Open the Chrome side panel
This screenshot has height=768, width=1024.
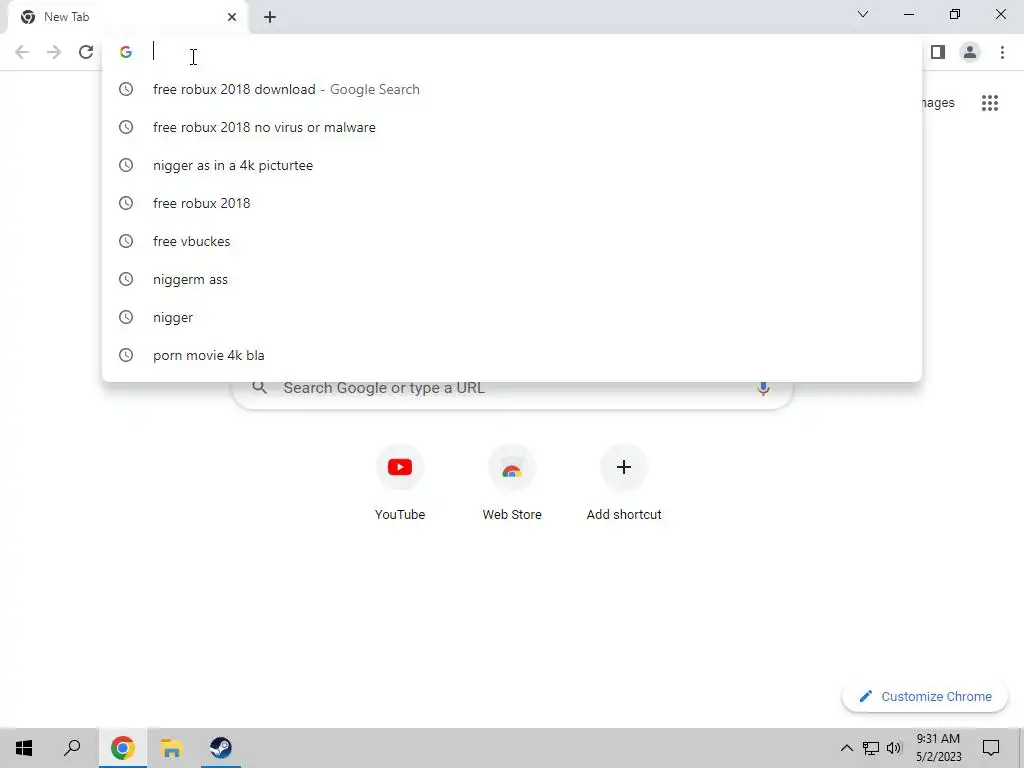tap(938, 52)
